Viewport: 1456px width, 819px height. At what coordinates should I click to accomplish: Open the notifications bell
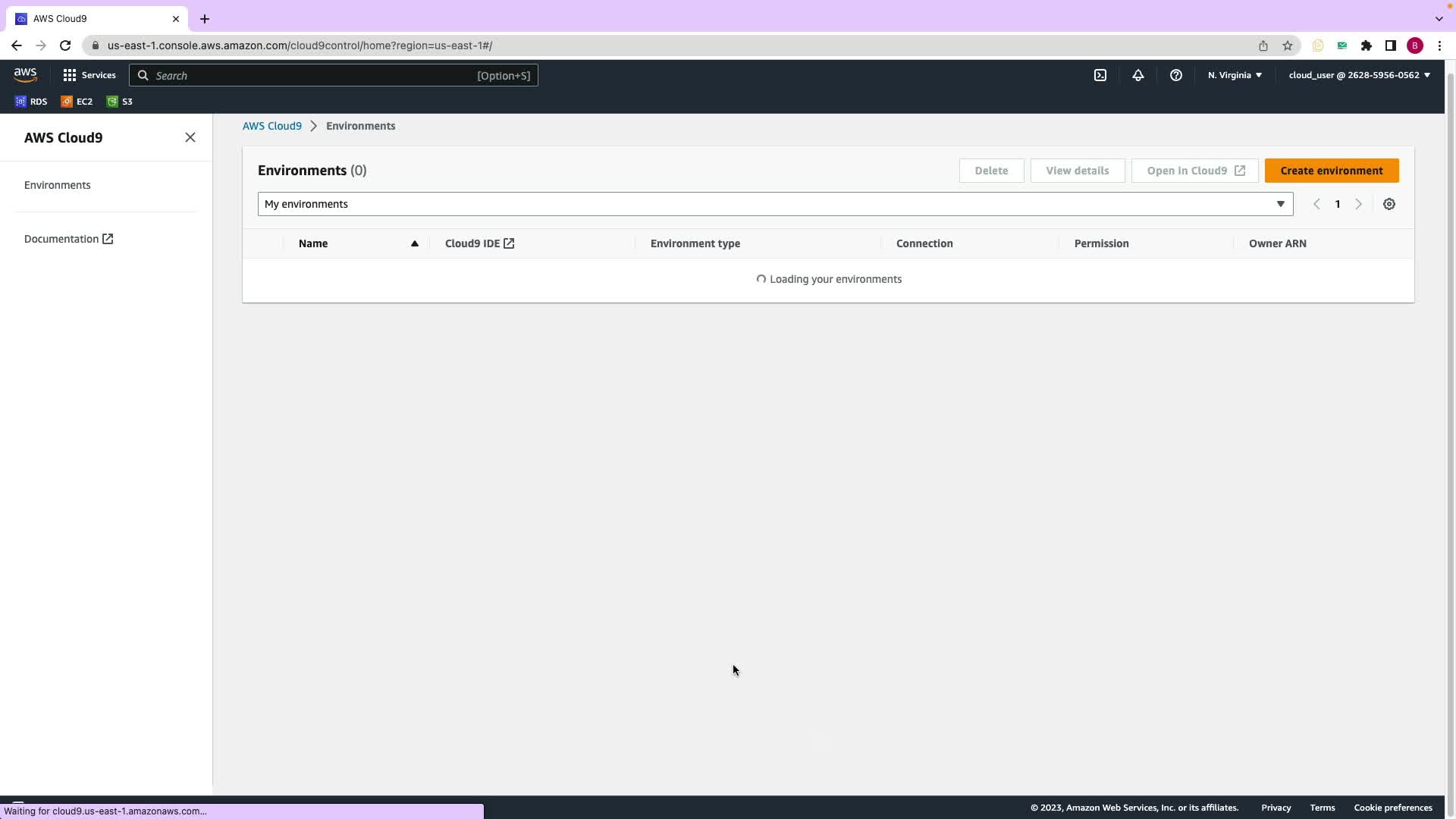[x=1137, y=75]
